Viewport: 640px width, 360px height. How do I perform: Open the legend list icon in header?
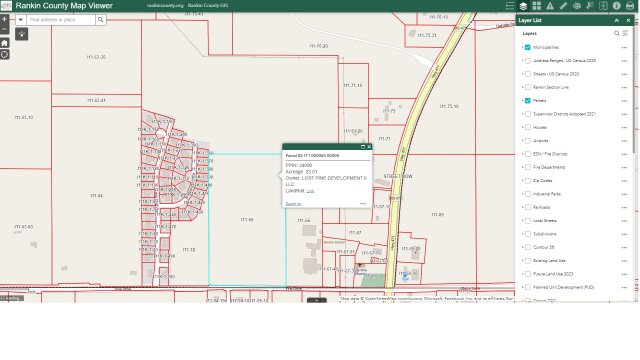pos(509,6)
